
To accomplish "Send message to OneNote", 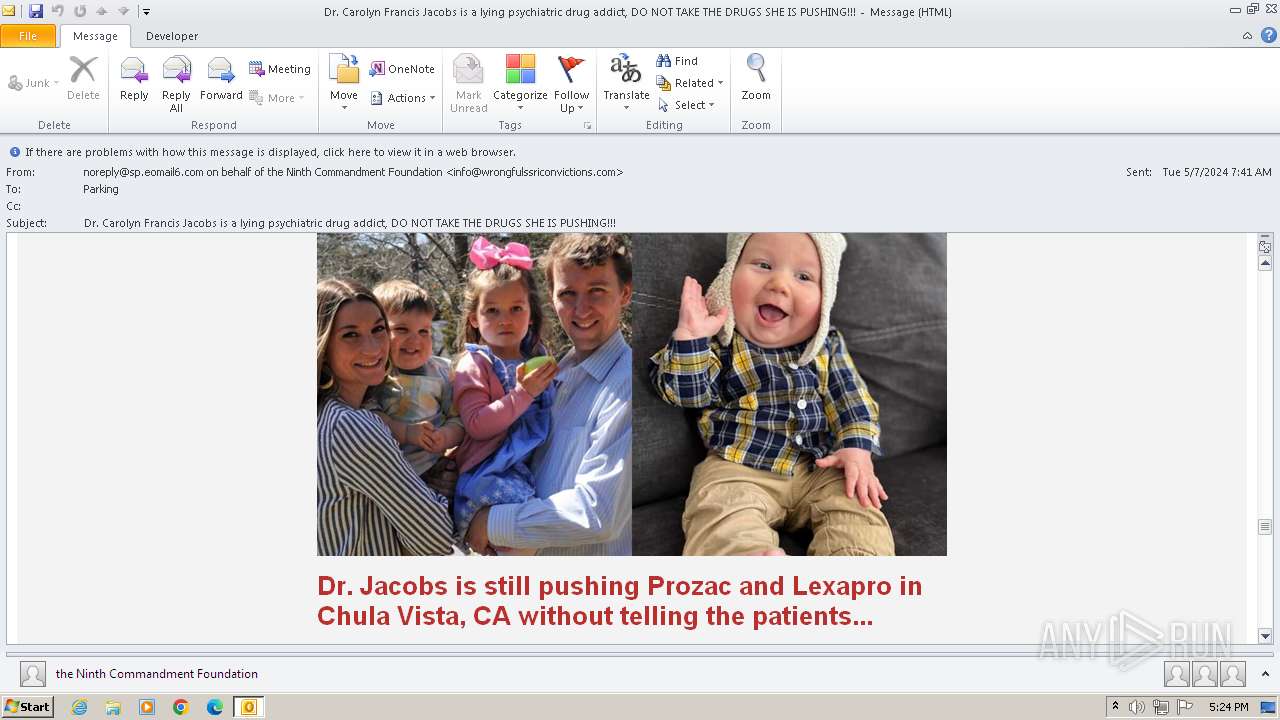I will (402, 69).
